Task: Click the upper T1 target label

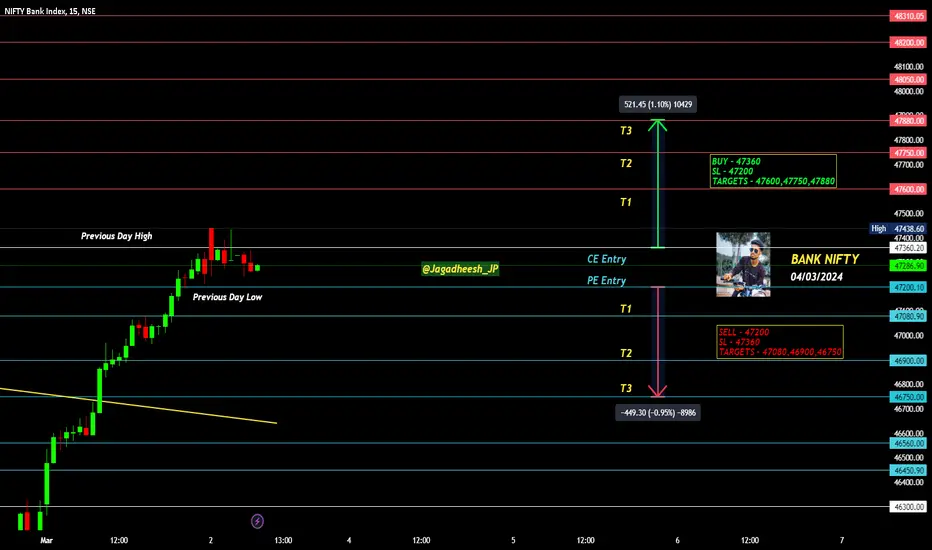Action: point(626,202)
